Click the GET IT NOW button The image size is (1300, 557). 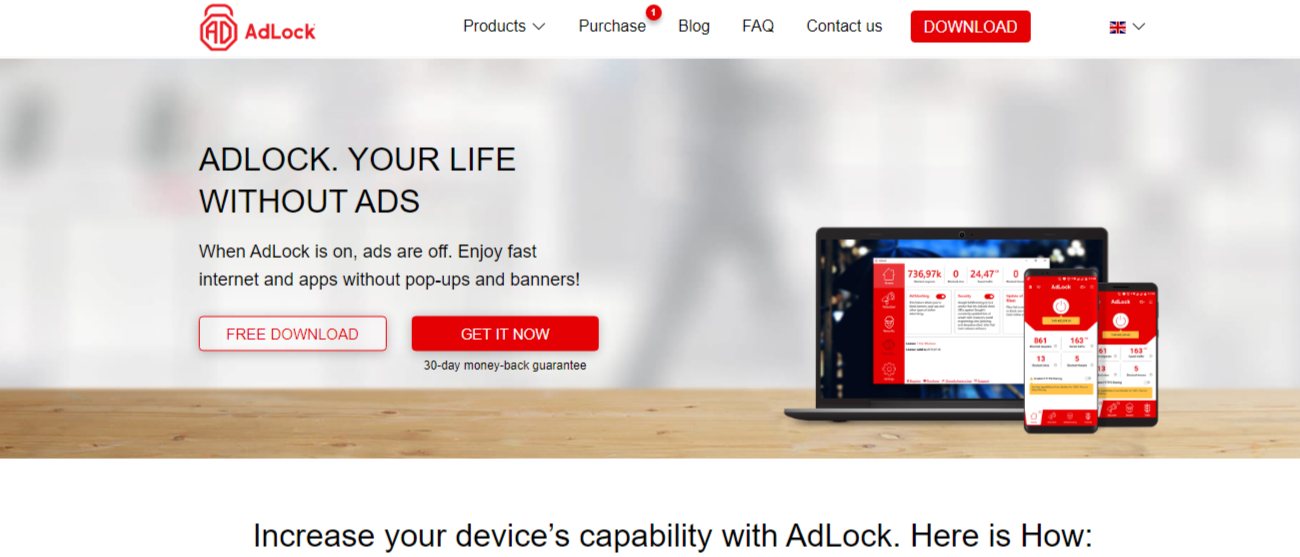point(505,334)
